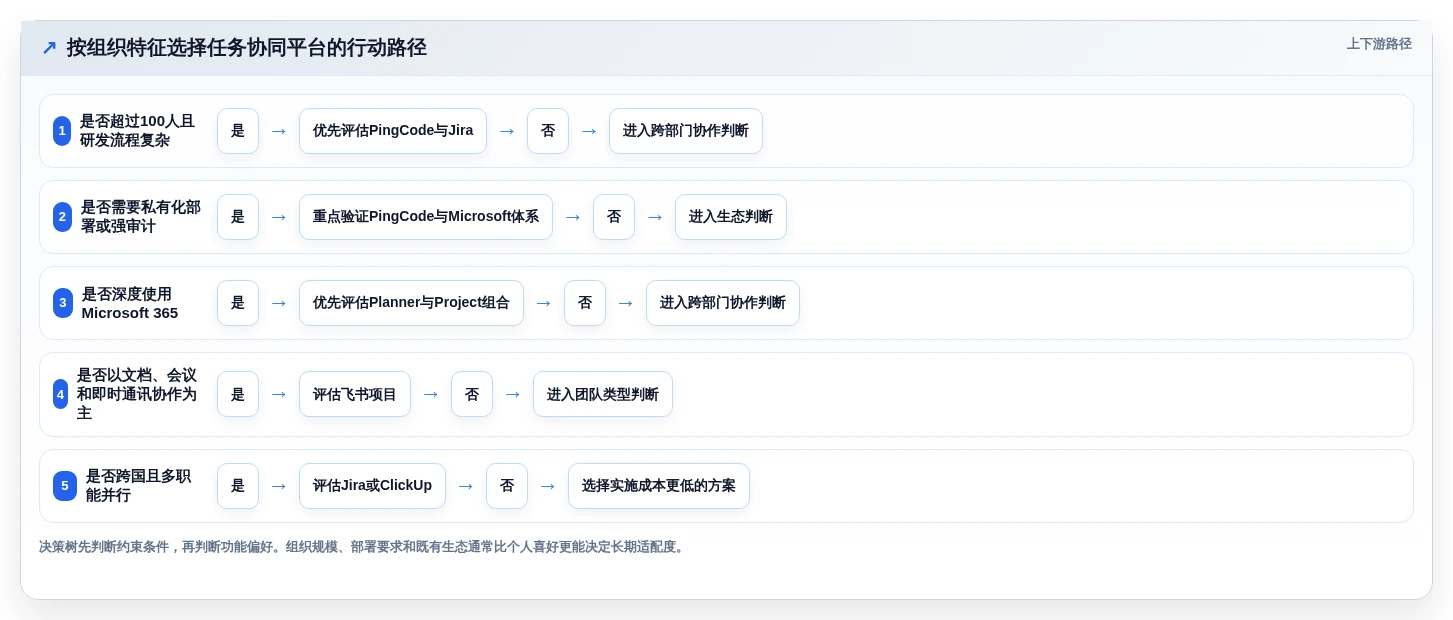Click the heading 按组织特征选择任务协同平台的行动路径
1453x620 pixels.
[247, 48]
